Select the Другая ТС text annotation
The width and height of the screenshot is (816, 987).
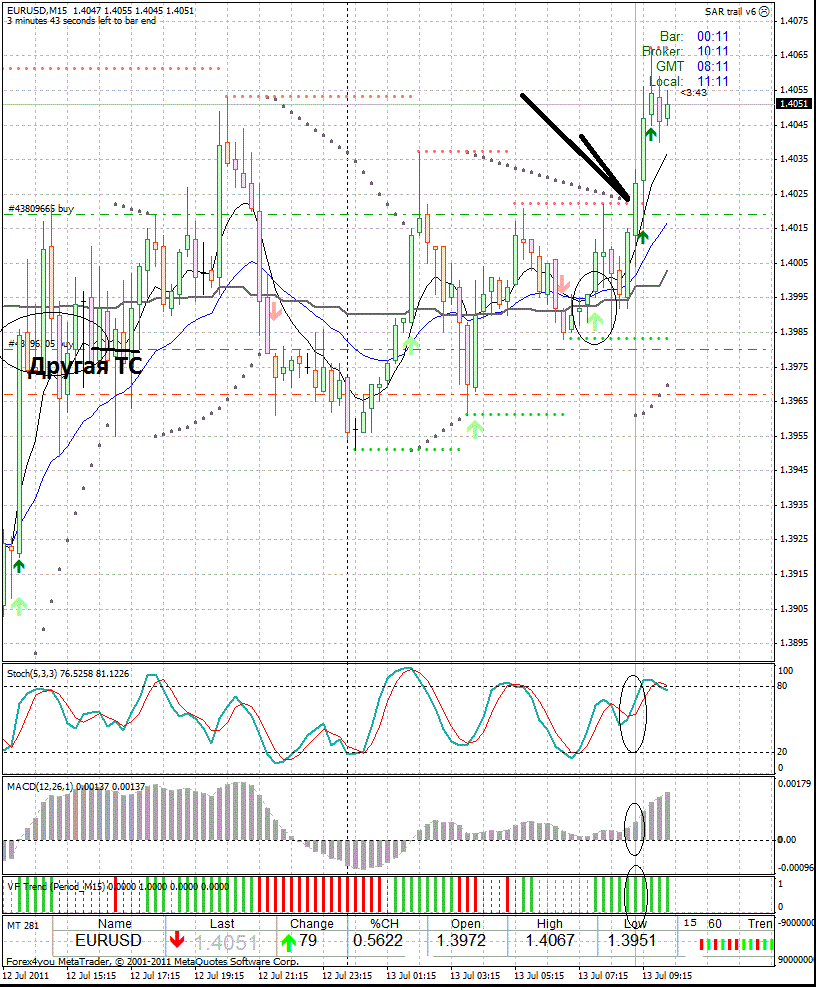[x=85, y=366]
